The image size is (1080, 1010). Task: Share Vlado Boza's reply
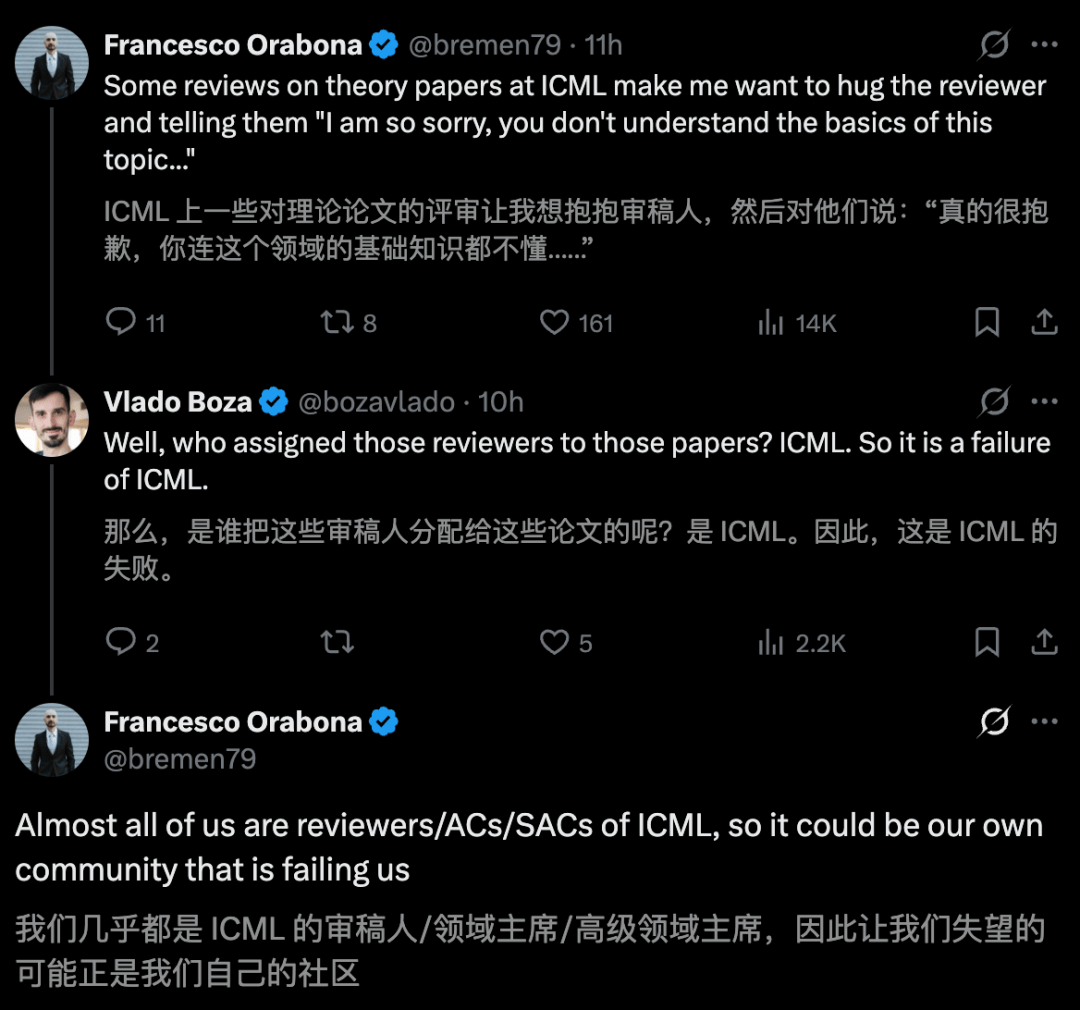1044,642
